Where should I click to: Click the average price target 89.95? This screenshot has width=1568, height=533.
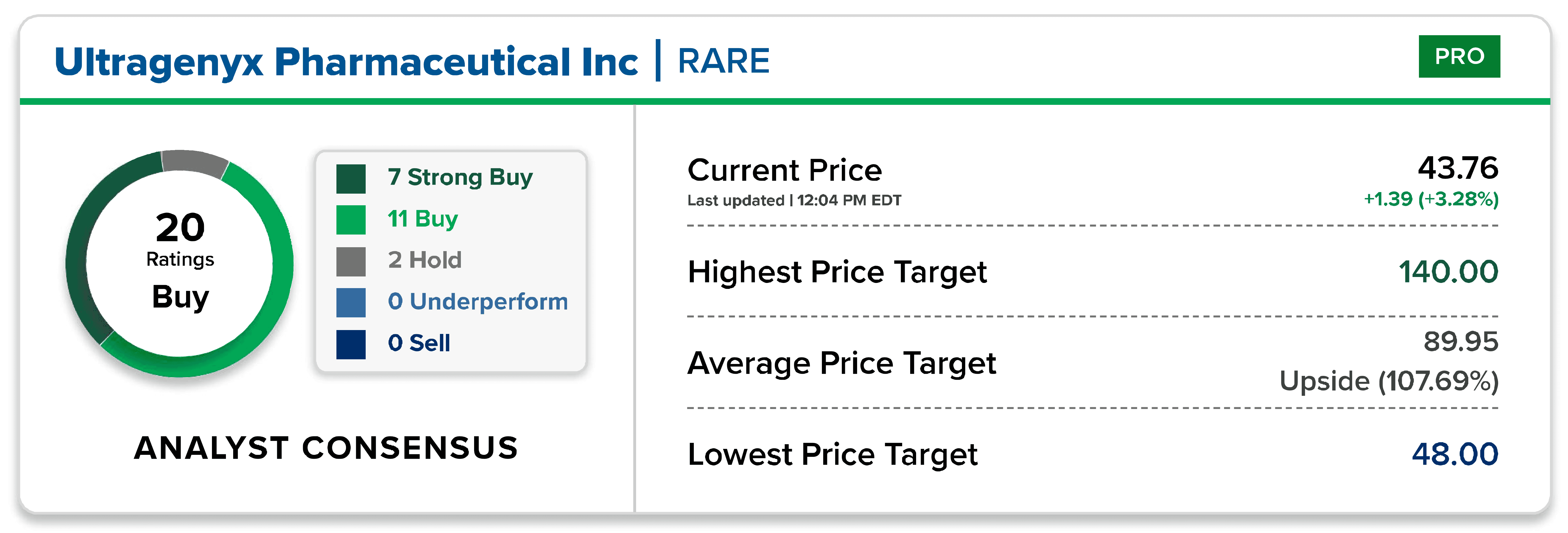1460,342
